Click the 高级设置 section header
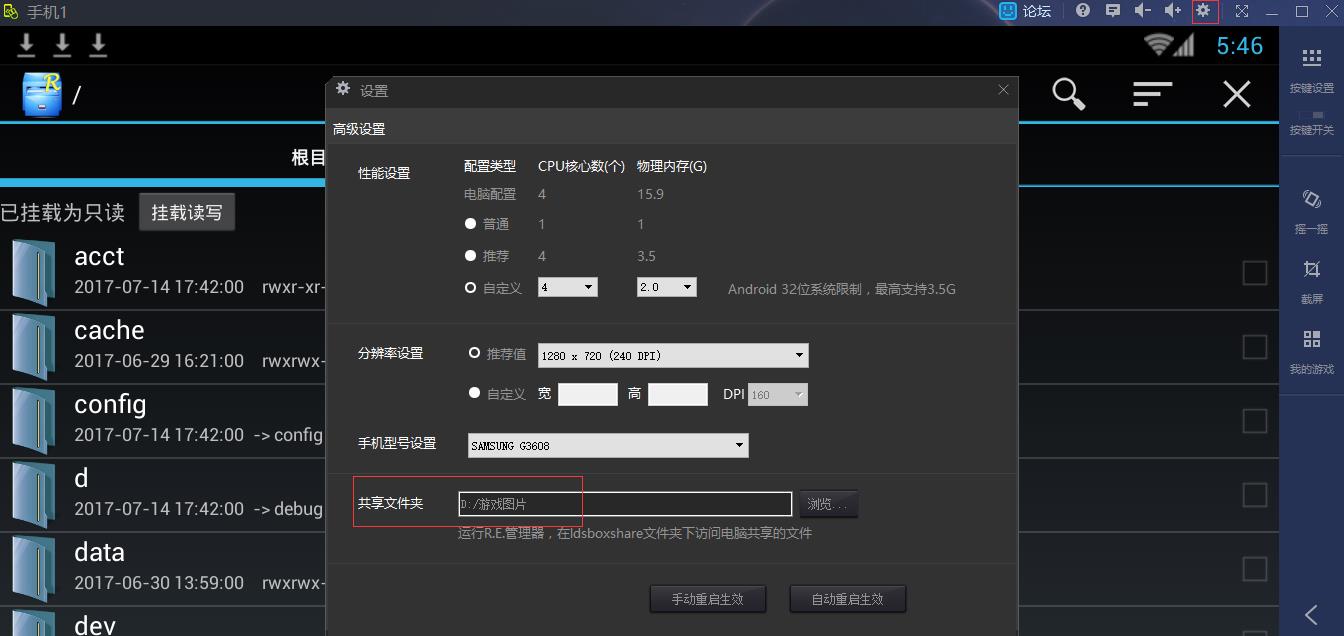The image size is (1344, 636). pyautogui.click(x=359, y=129)
